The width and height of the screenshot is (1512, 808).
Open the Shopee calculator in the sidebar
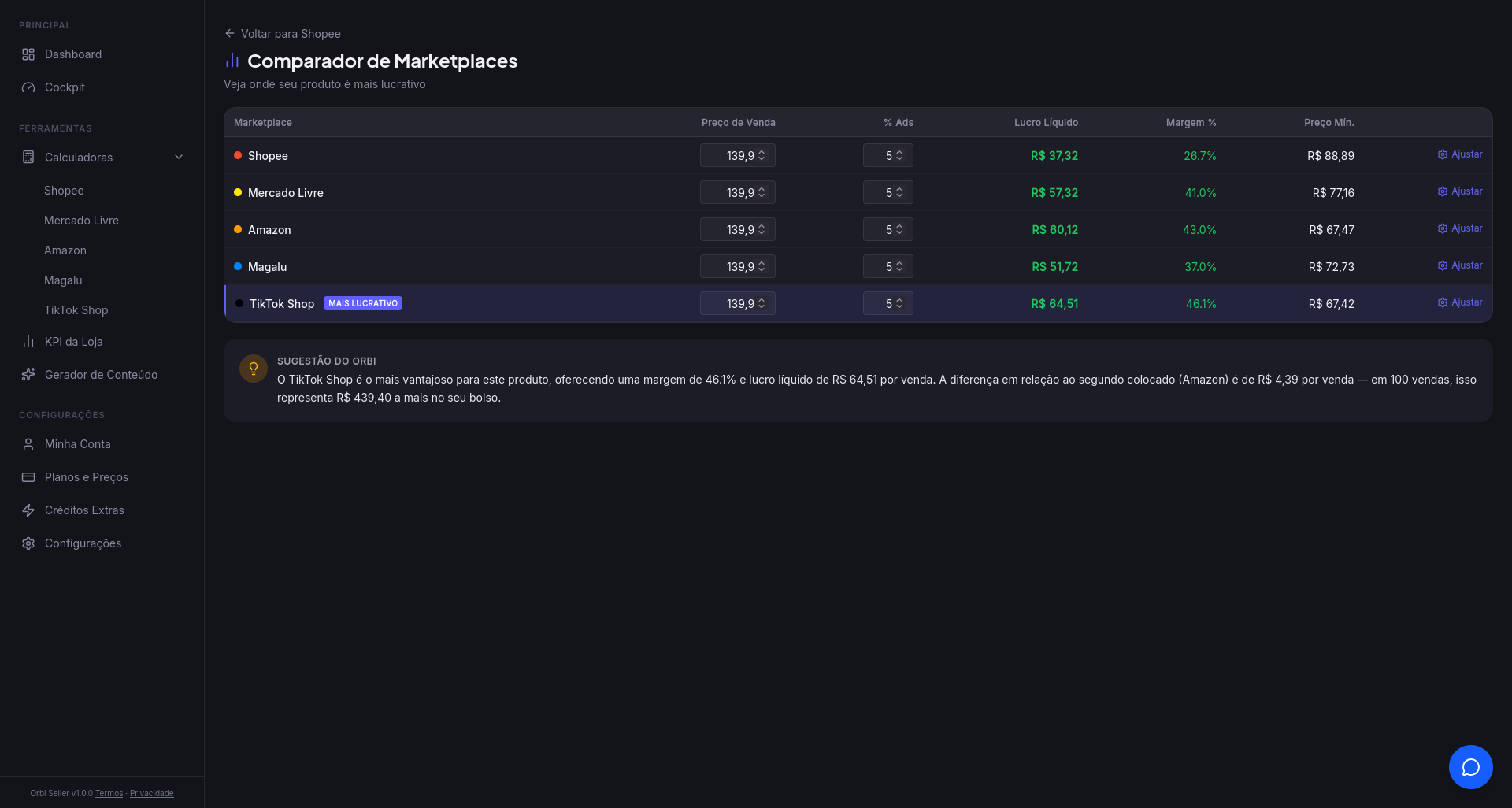point(64,191)
